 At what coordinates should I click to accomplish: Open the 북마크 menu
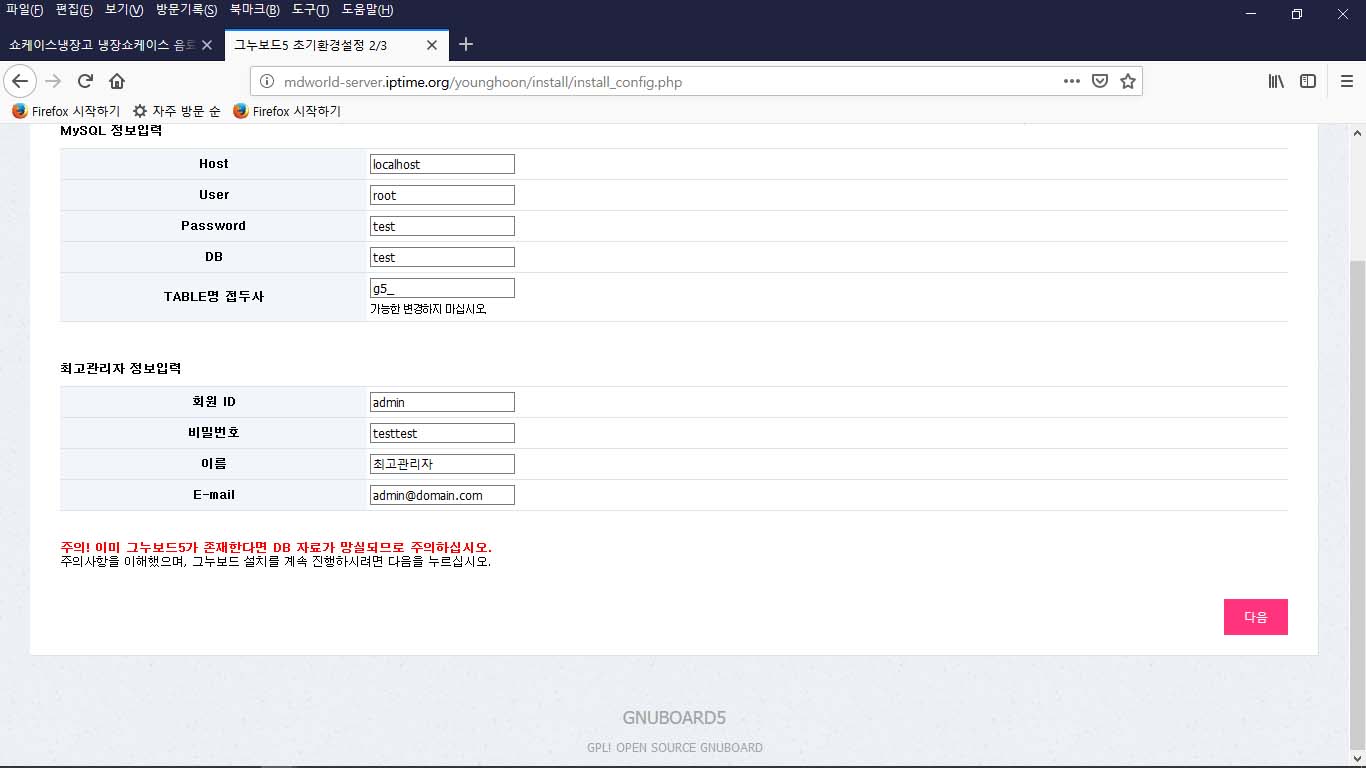[x=254, y=10]
